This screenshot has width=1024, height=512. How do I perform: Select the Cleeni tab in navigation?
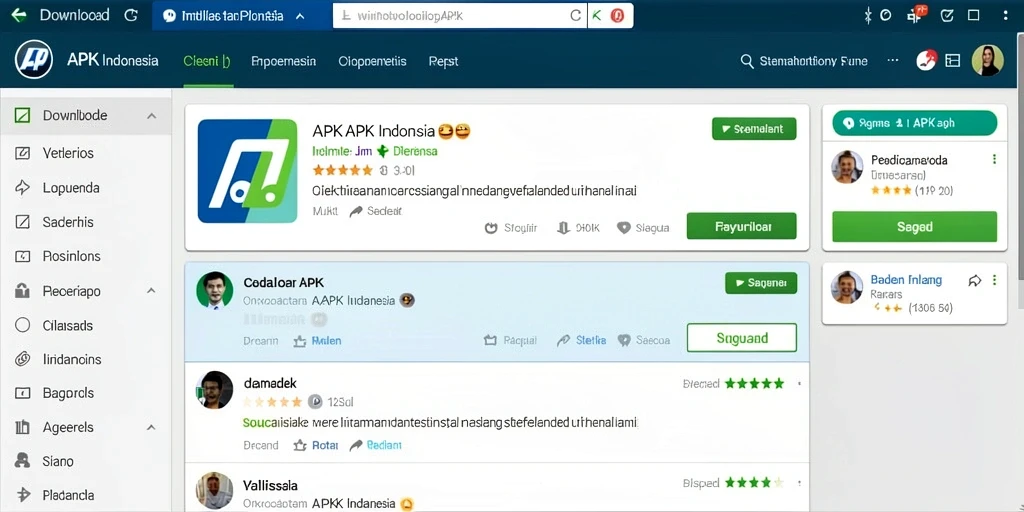coord(206,61)
